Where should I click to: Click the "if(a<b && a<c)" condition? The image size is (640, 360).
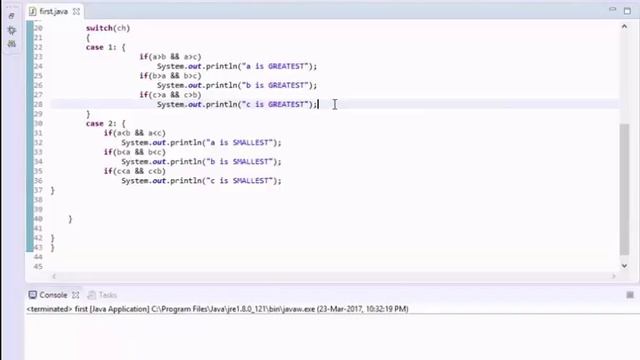(135, 133)
